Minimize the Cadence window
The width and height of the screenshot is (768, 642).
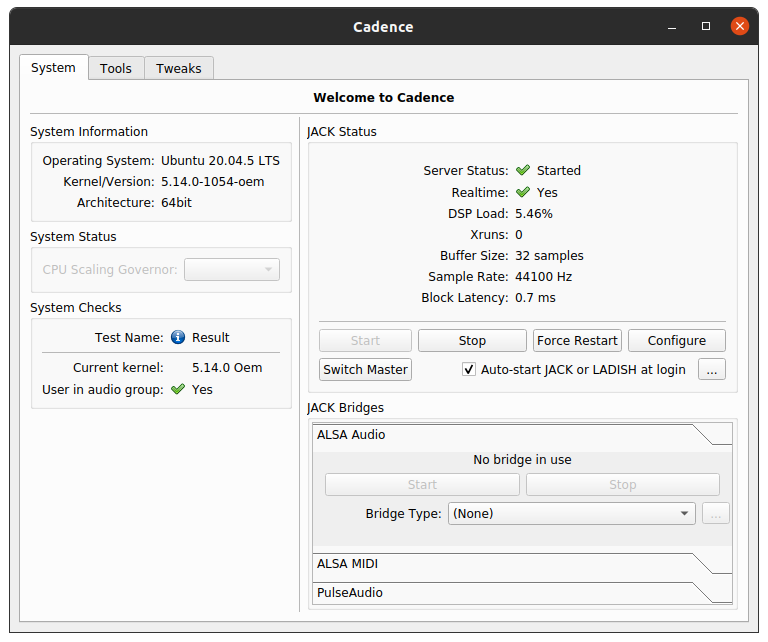tap(672, 27)
